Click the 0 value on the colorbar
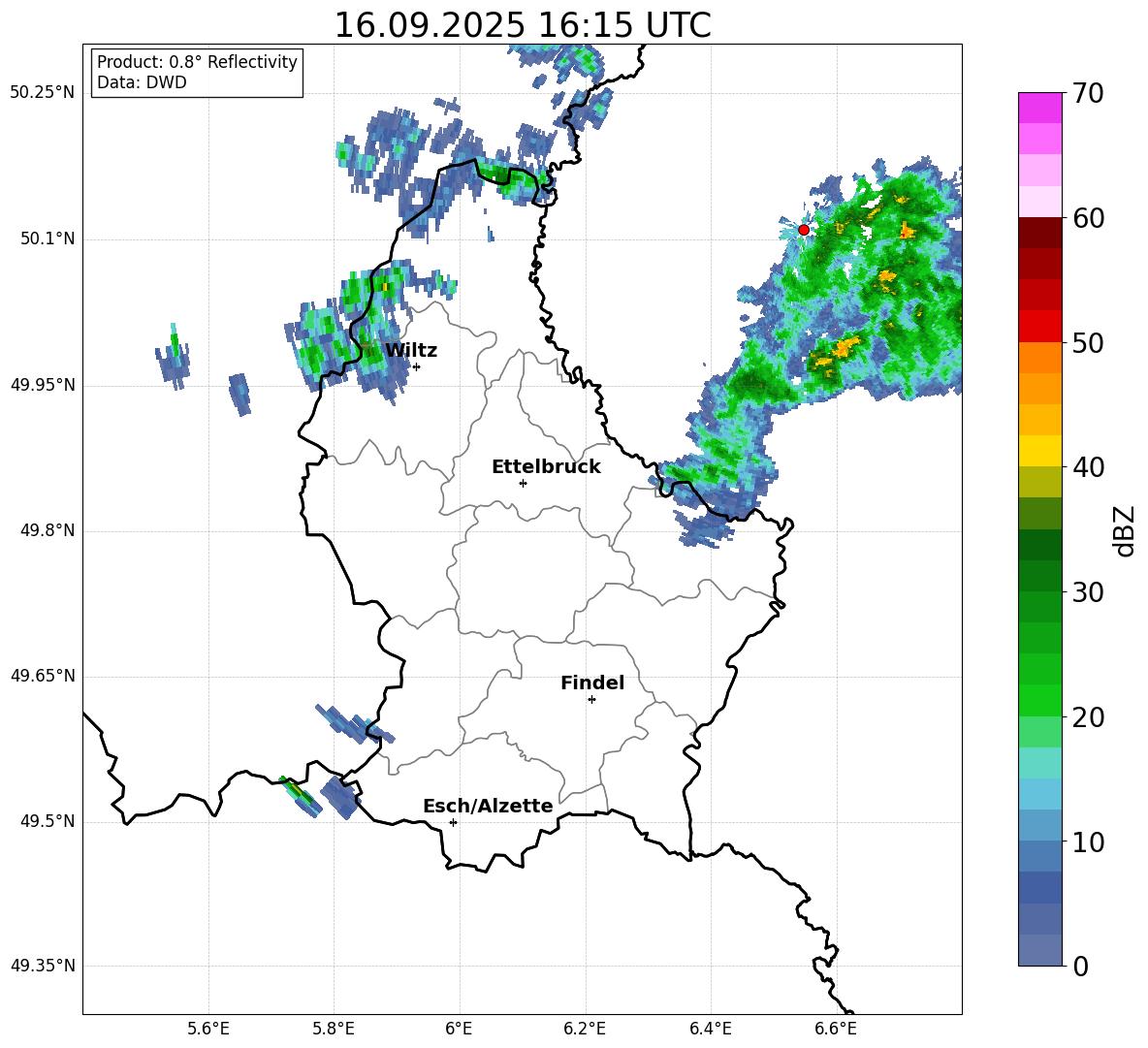Screen dimensions: 1148x1048 pos(1080,967)
